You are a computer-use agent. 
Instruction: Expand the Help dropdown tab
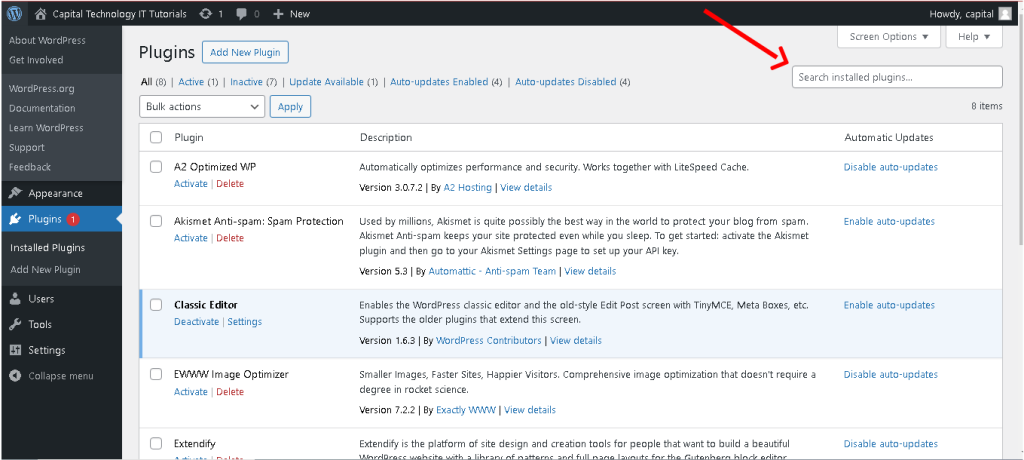973,37
